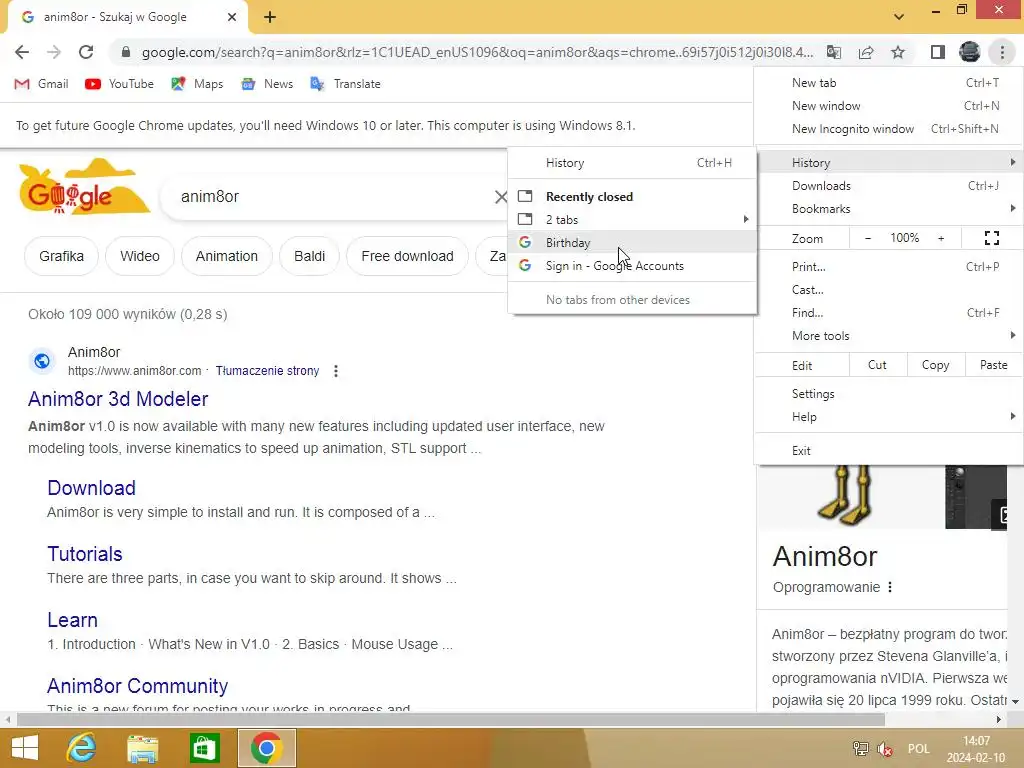Exit Chrome from the menu
1024x768 pixels.
tap(888, 451)
